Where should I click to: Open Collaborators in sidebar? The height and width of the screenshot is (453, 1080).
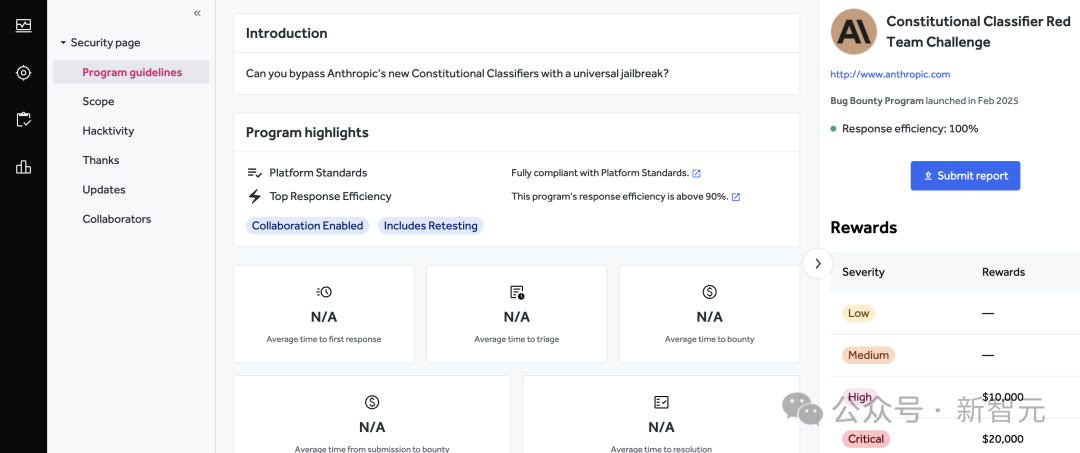point(117,219)
